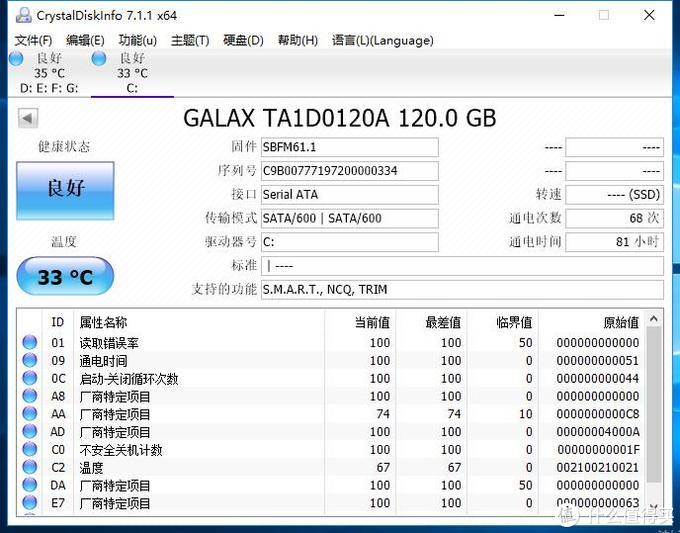Open the 编辑(E) menu

[x=85, y=41]
